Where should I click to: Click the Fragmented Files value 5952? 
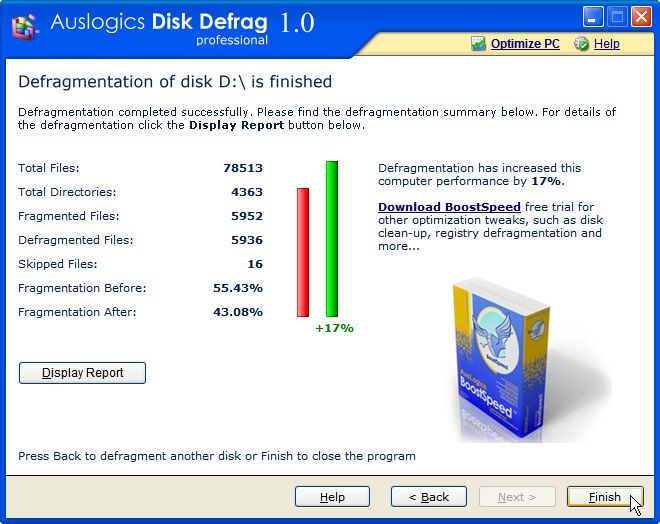247,216
